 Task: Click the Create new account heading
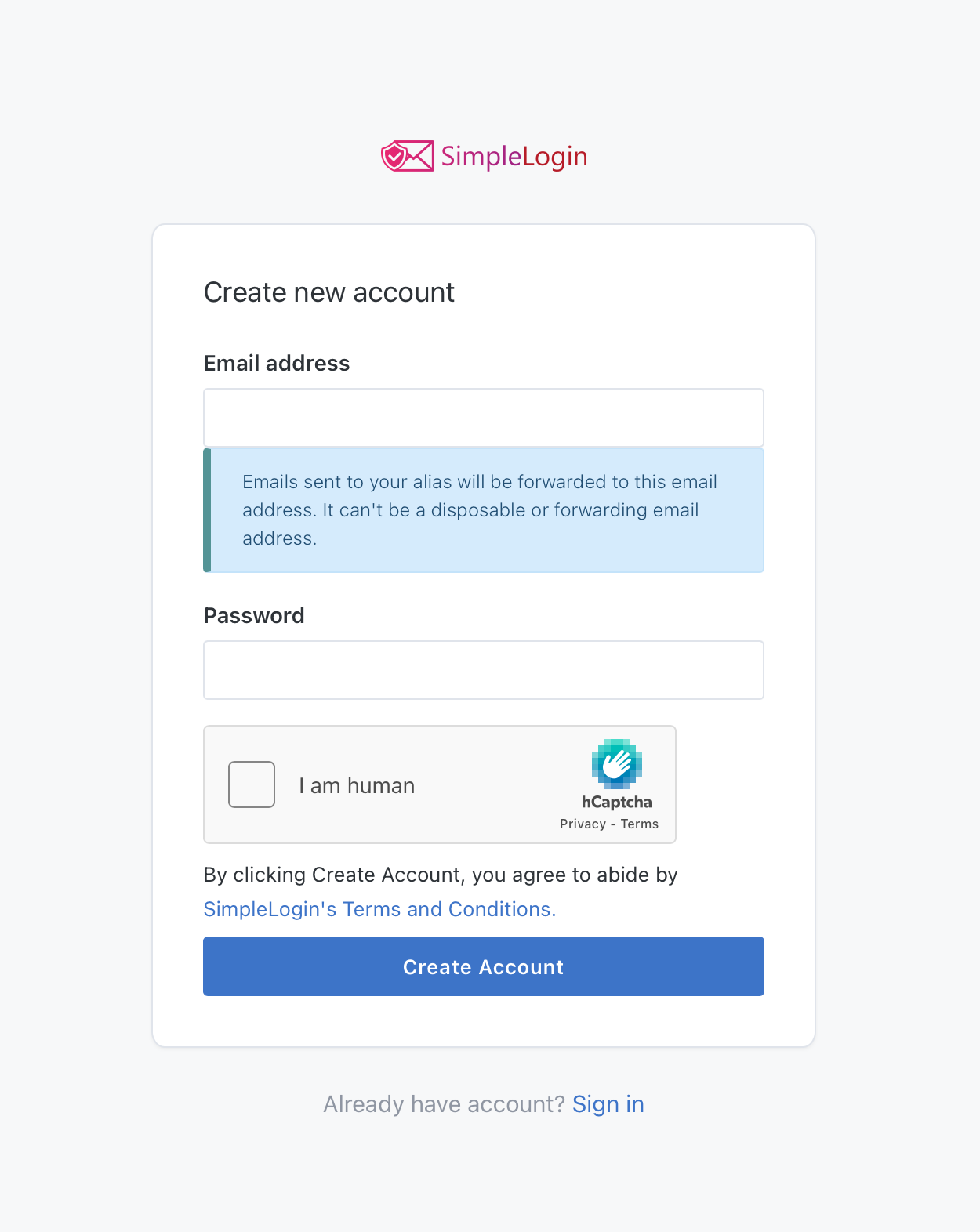[329, 292]
